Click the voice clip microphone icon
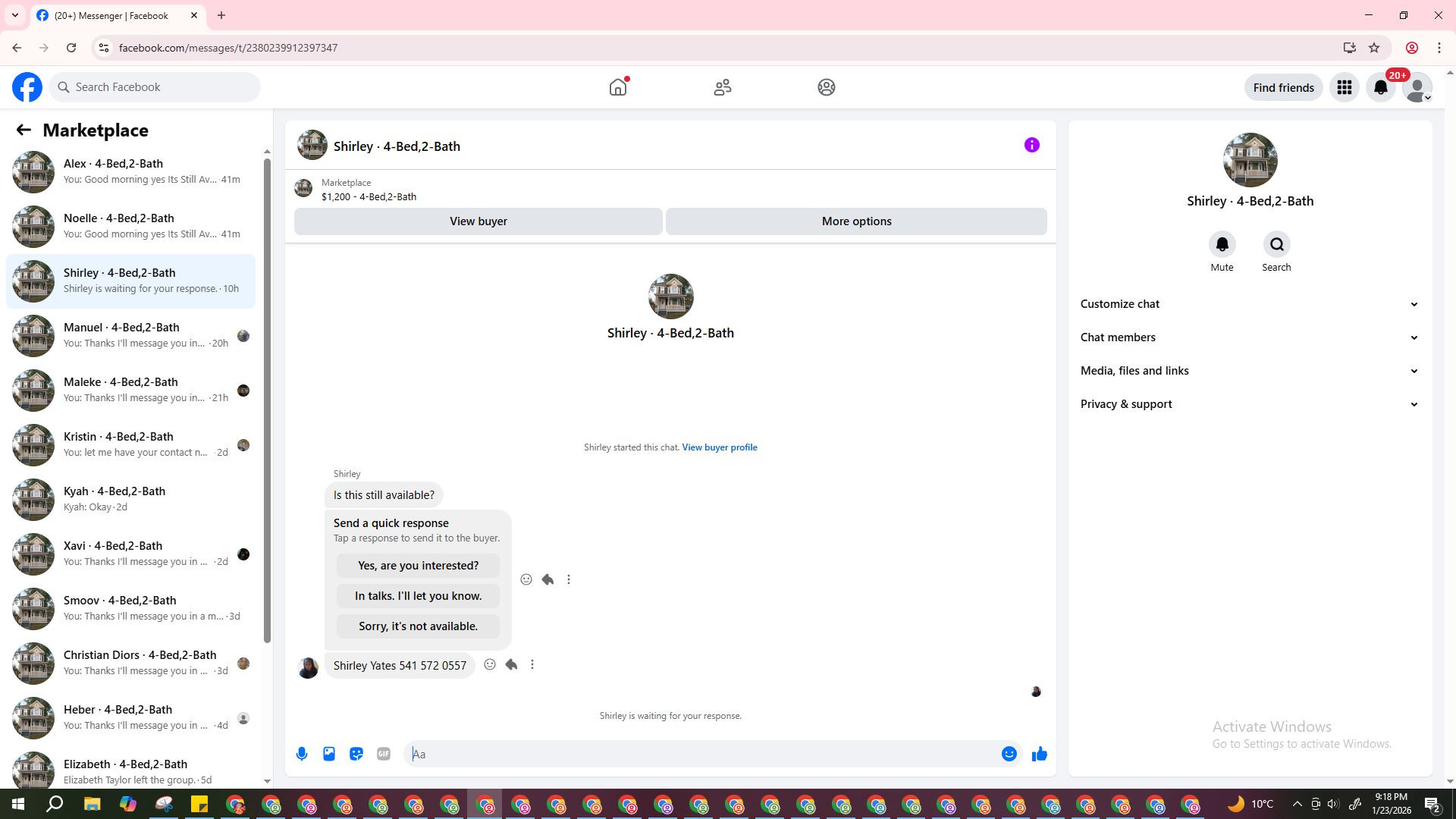 pos(302,754)
